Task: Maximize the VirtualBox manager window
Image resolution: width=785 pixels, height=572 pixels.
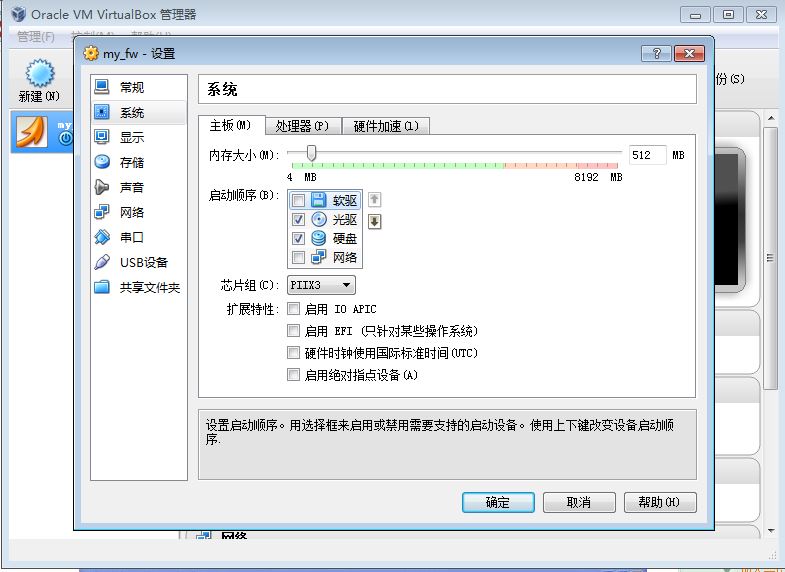Action: tap(728, 15)
